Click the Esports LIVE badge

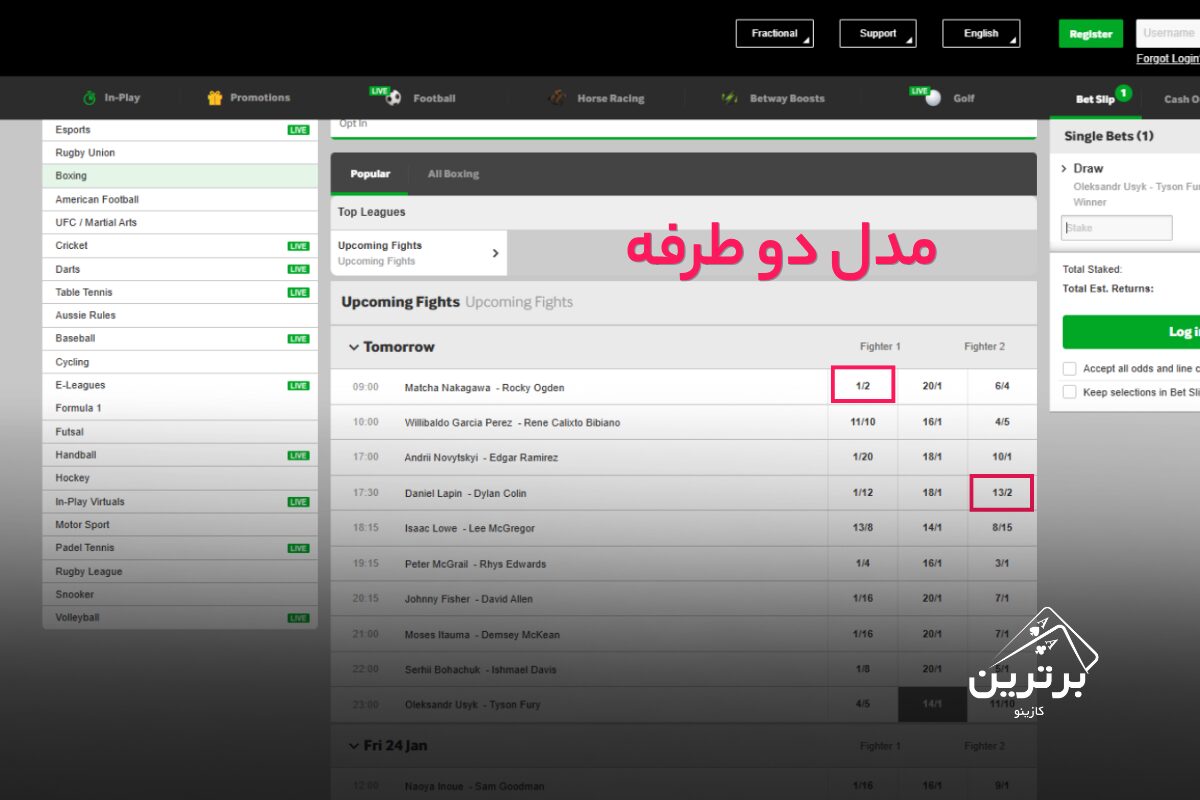coord(298,130)
